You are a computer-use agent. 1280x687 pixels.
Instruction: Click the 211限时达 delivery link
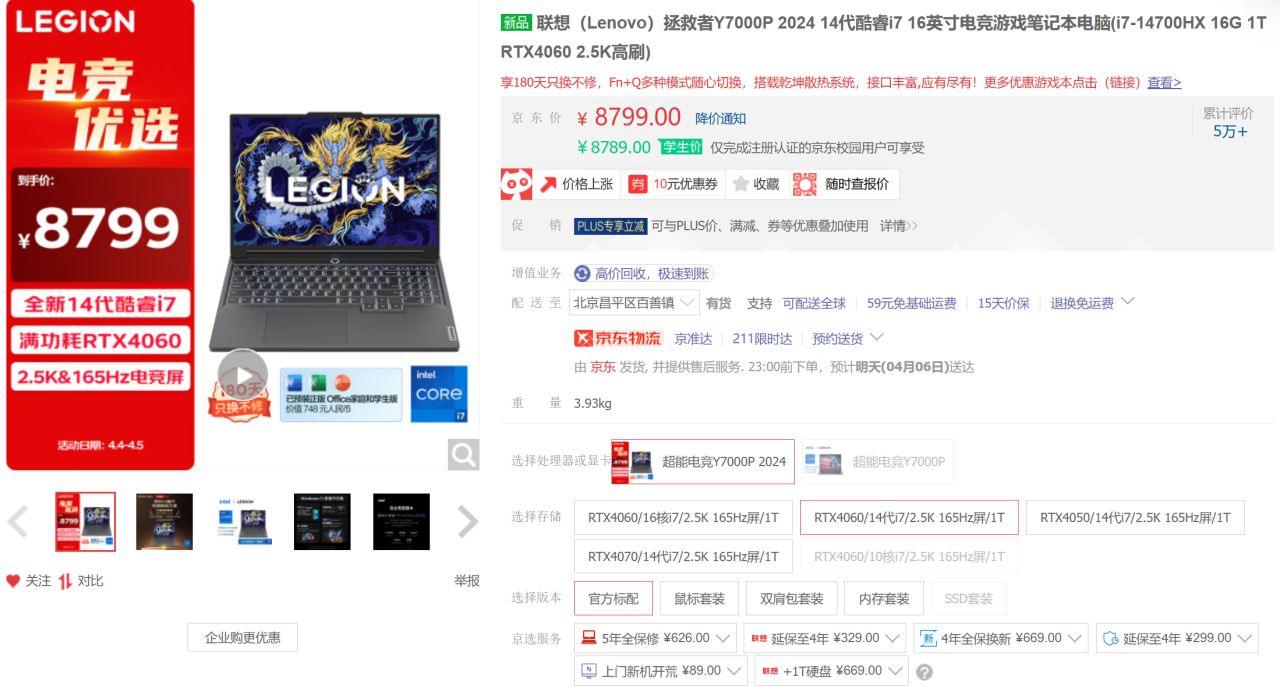[762, 339]
